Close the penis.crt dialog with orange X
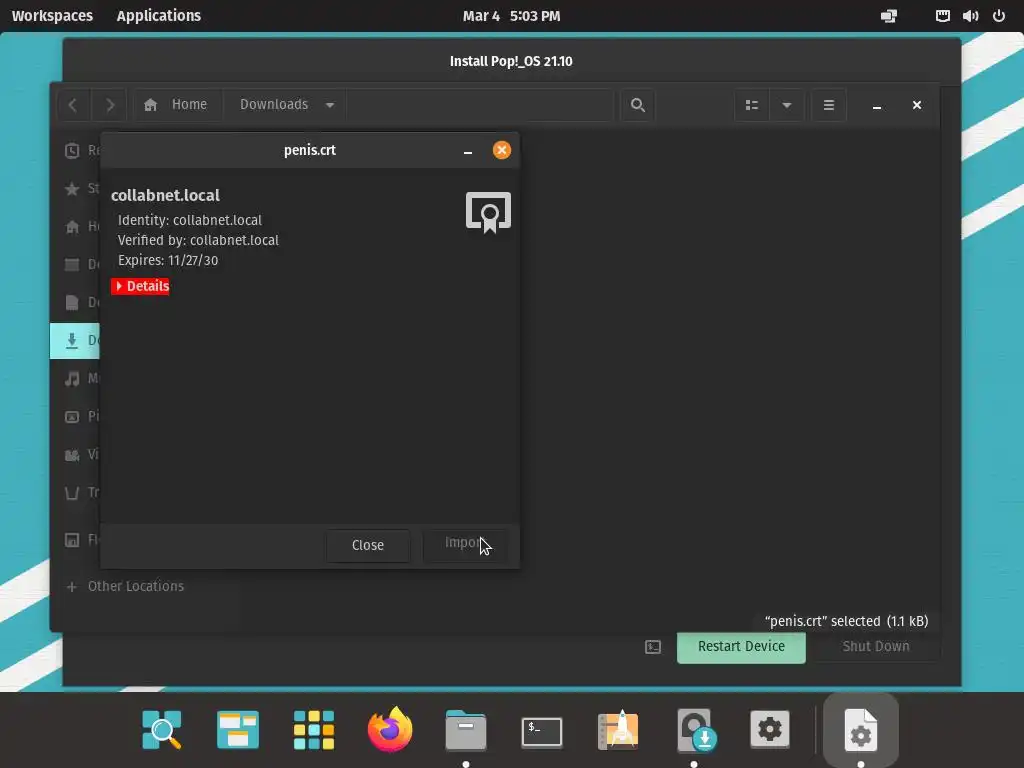1024x768 pixels. coord(502,150)
